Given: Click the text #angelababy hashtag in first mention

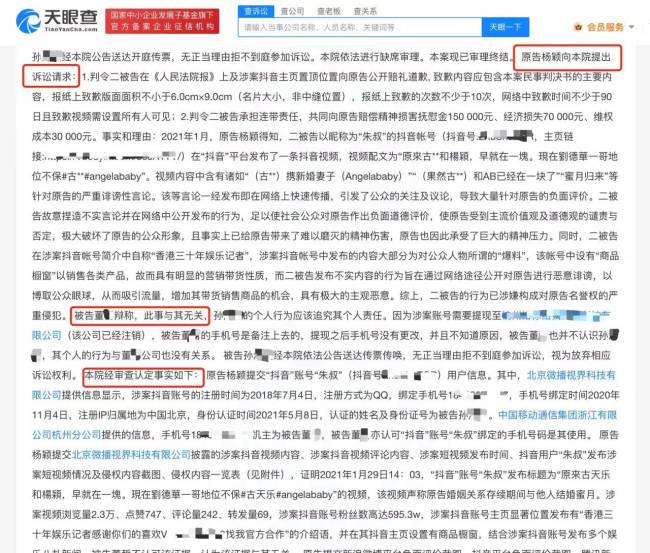Looking at the screenshot, I should tap(112, 177).
